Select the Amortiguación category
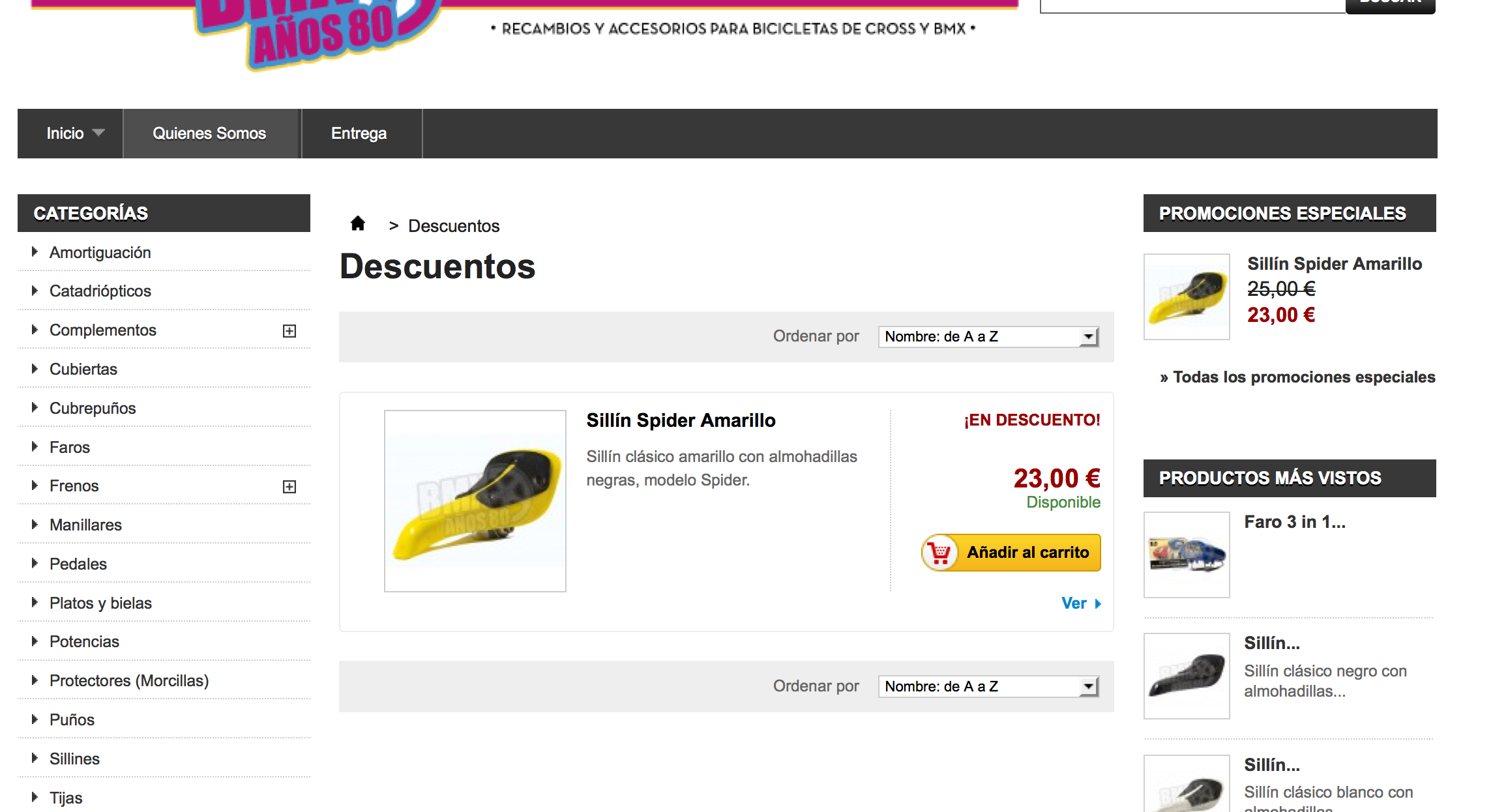Screen dimensions: 1493x812 (100, 253)
